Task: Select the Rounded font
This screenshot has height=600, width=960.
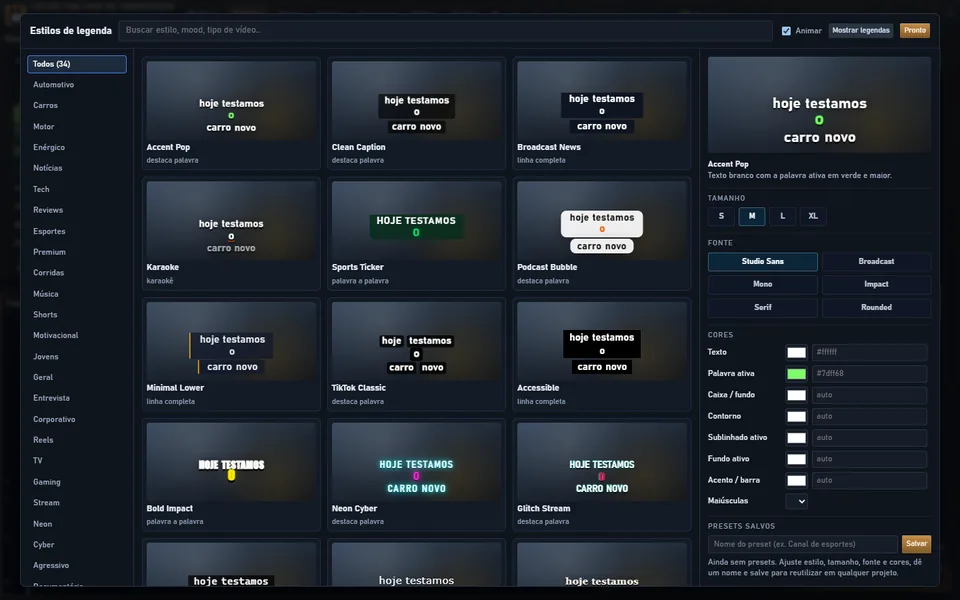Action: point(876,307)
